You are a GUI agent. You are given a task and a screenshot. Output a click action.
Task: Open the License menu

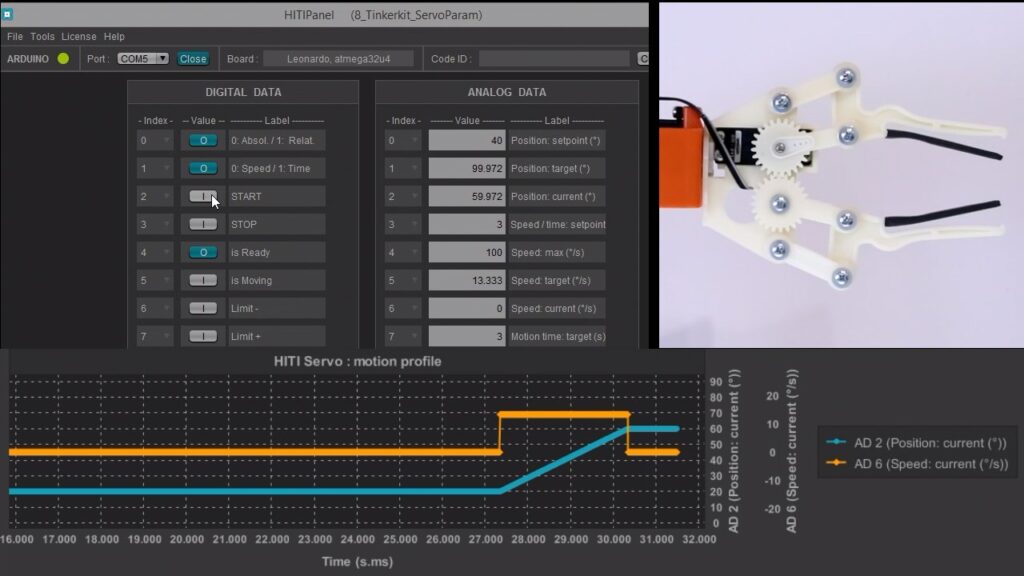click(x=78, y=36)
